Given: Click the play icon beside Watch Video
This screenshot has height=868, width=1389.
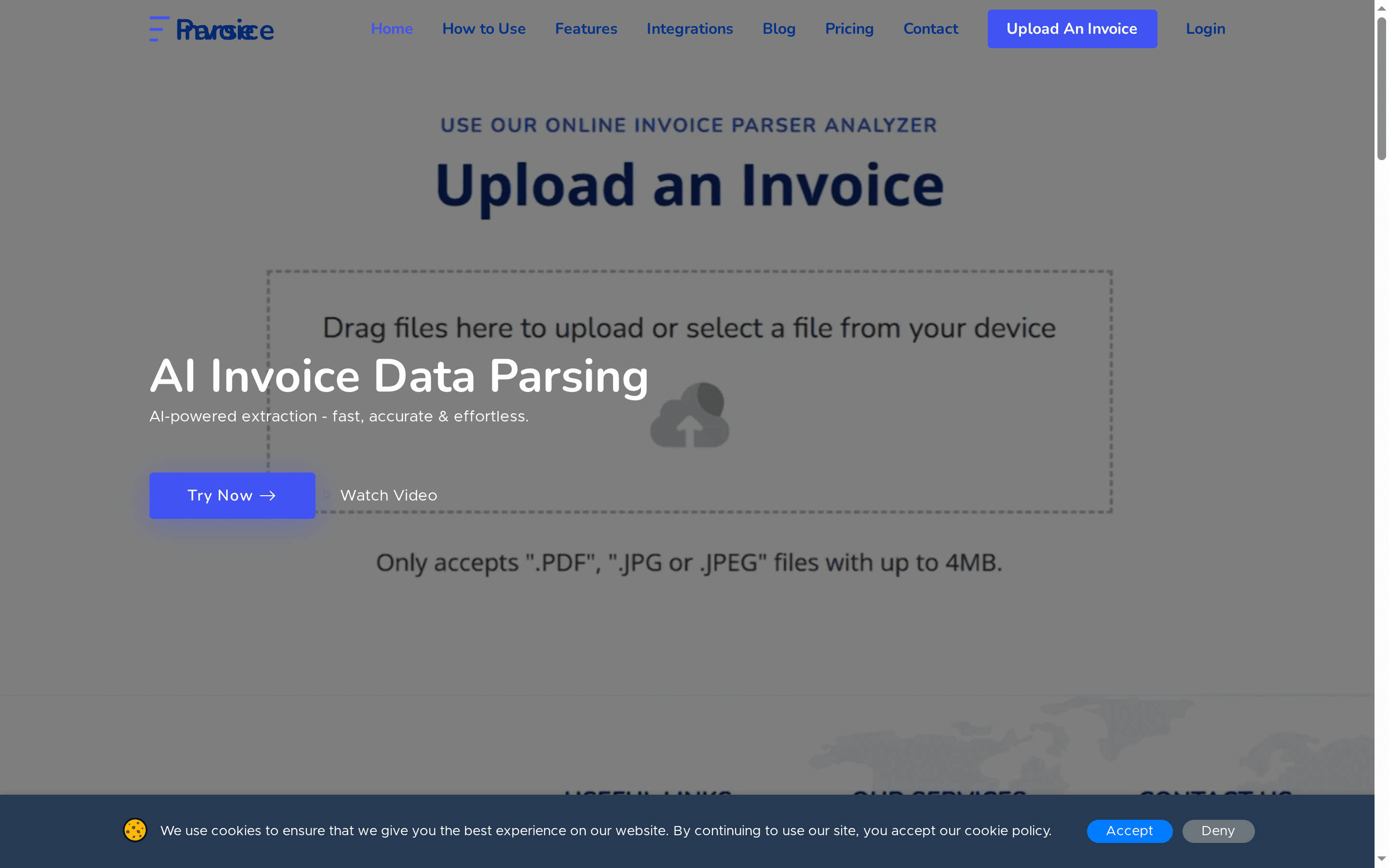Looking at the screenshot, I should (x=326, y=495).
